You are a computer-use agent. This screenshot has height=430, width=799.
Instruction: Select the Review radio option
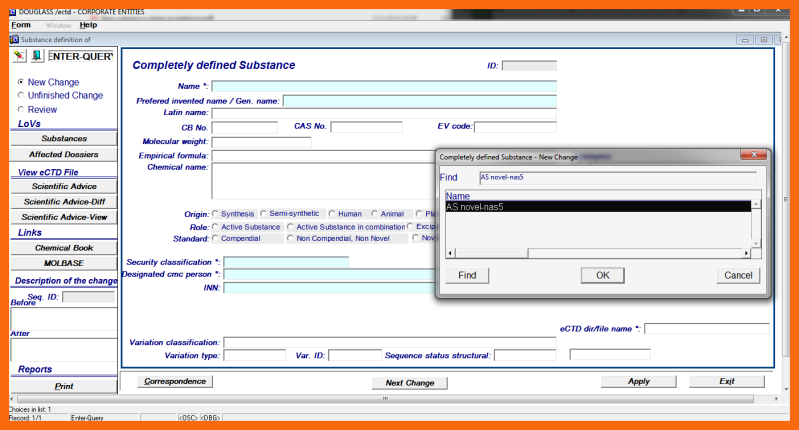tap(21, 110)
